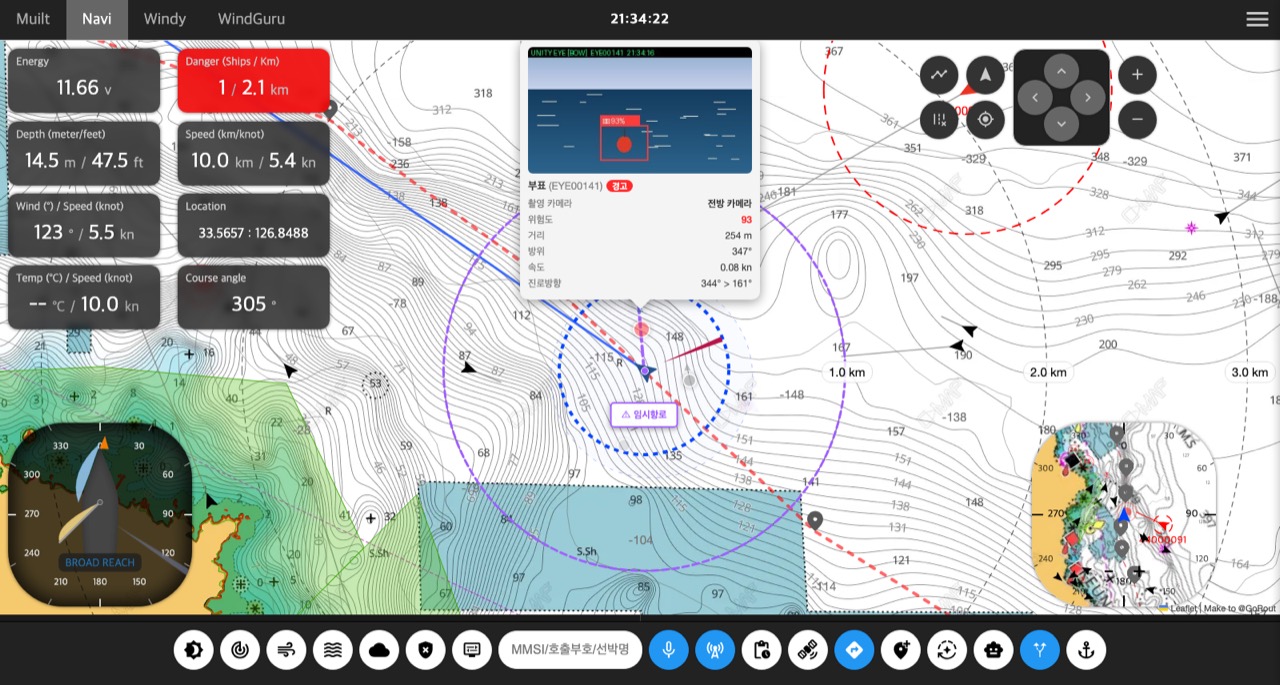
Task: Pan the map right
Action: tap(1087, 98)
